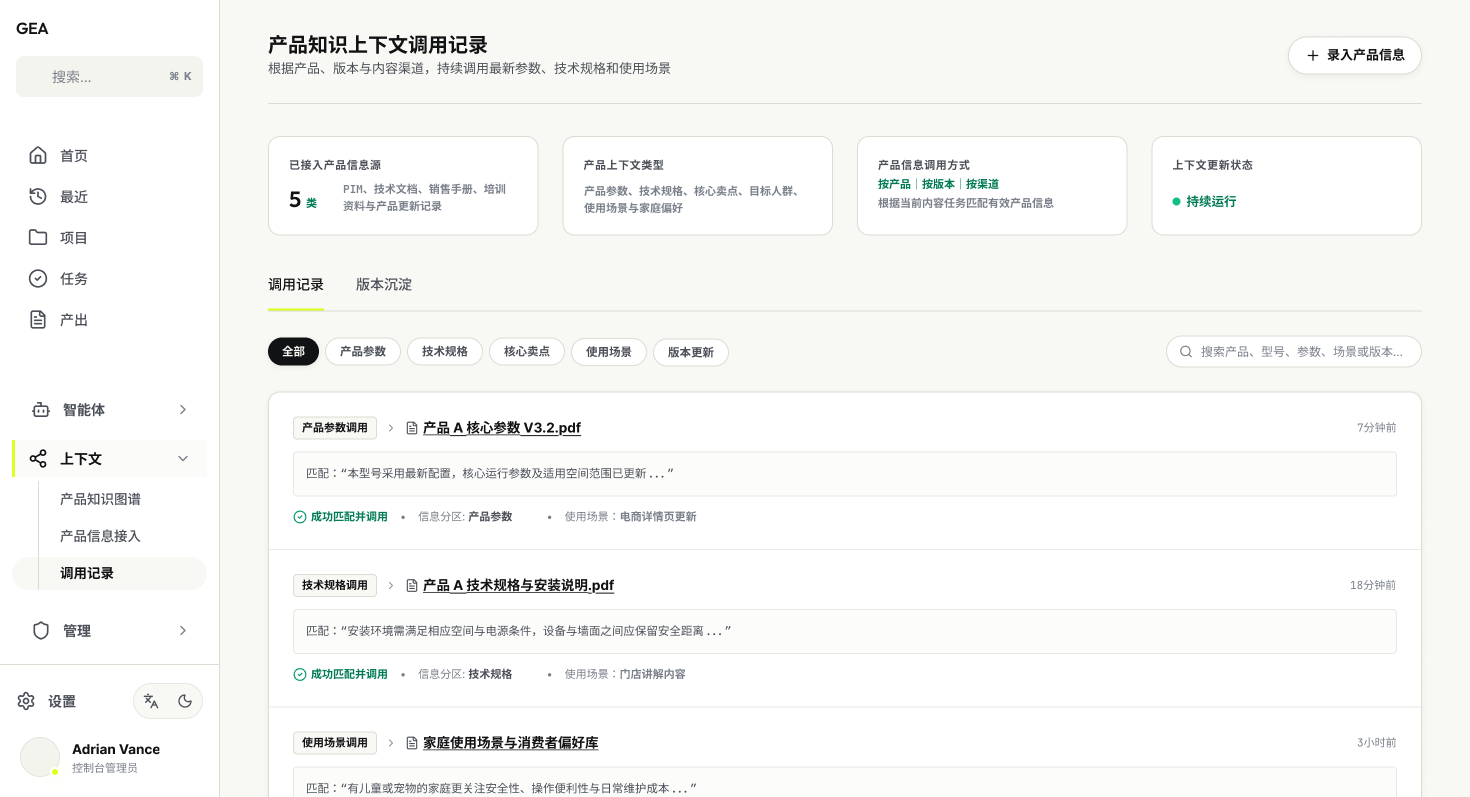Screen dimensions: 1470x797
Task: Open the 项目 folder icon
Action: [38, 237]
